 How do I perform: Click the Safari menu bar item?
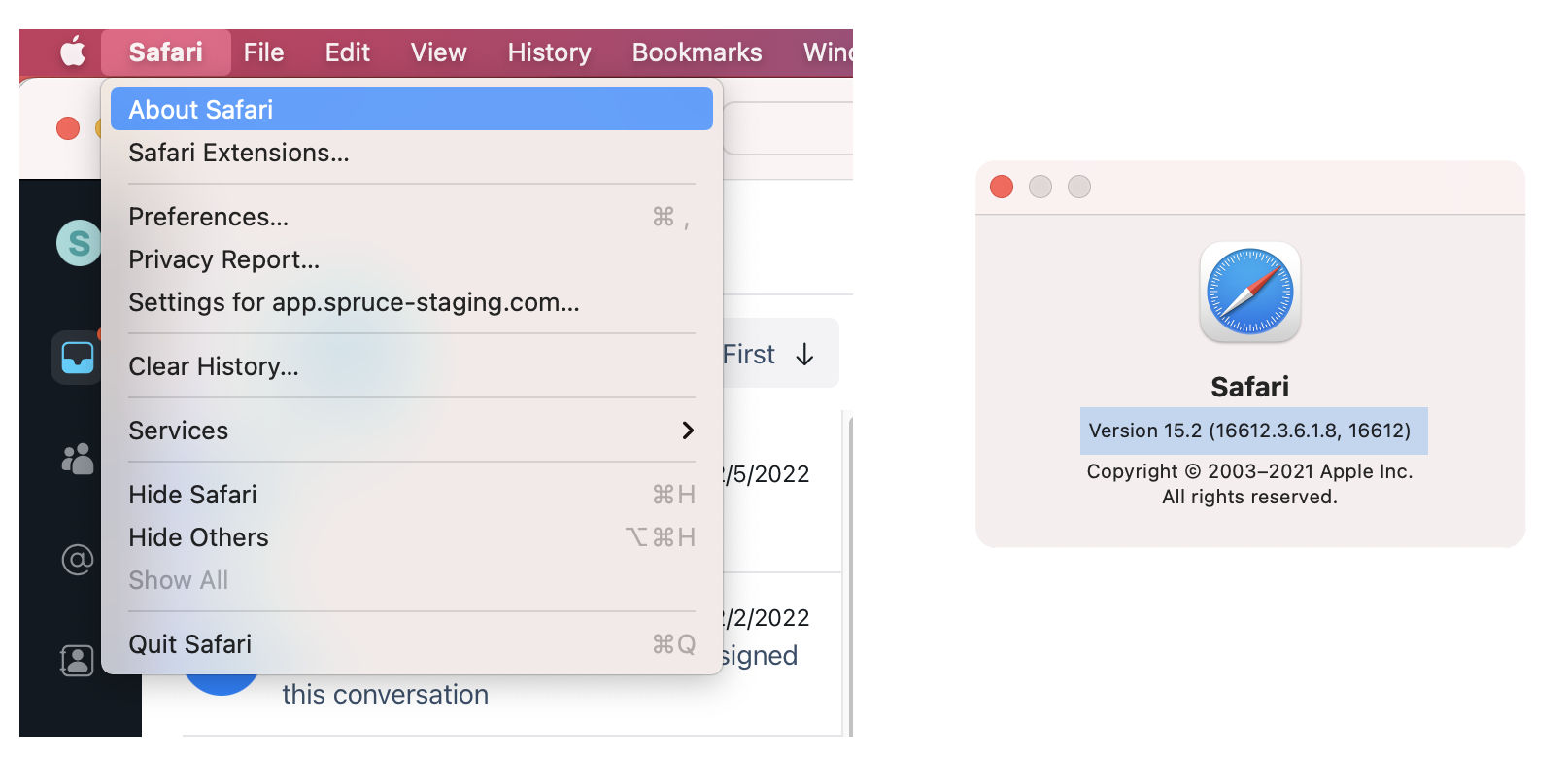pyautogui.click(x=166, y=52)
